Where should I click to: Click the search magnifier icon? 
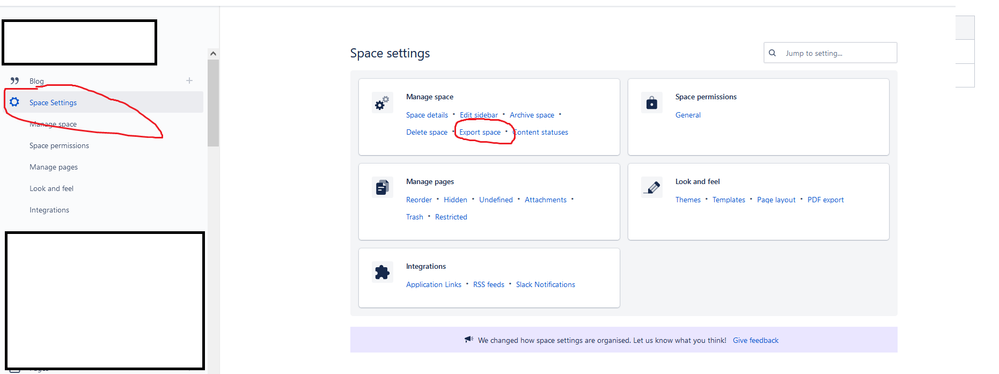(x=773, y=53)
